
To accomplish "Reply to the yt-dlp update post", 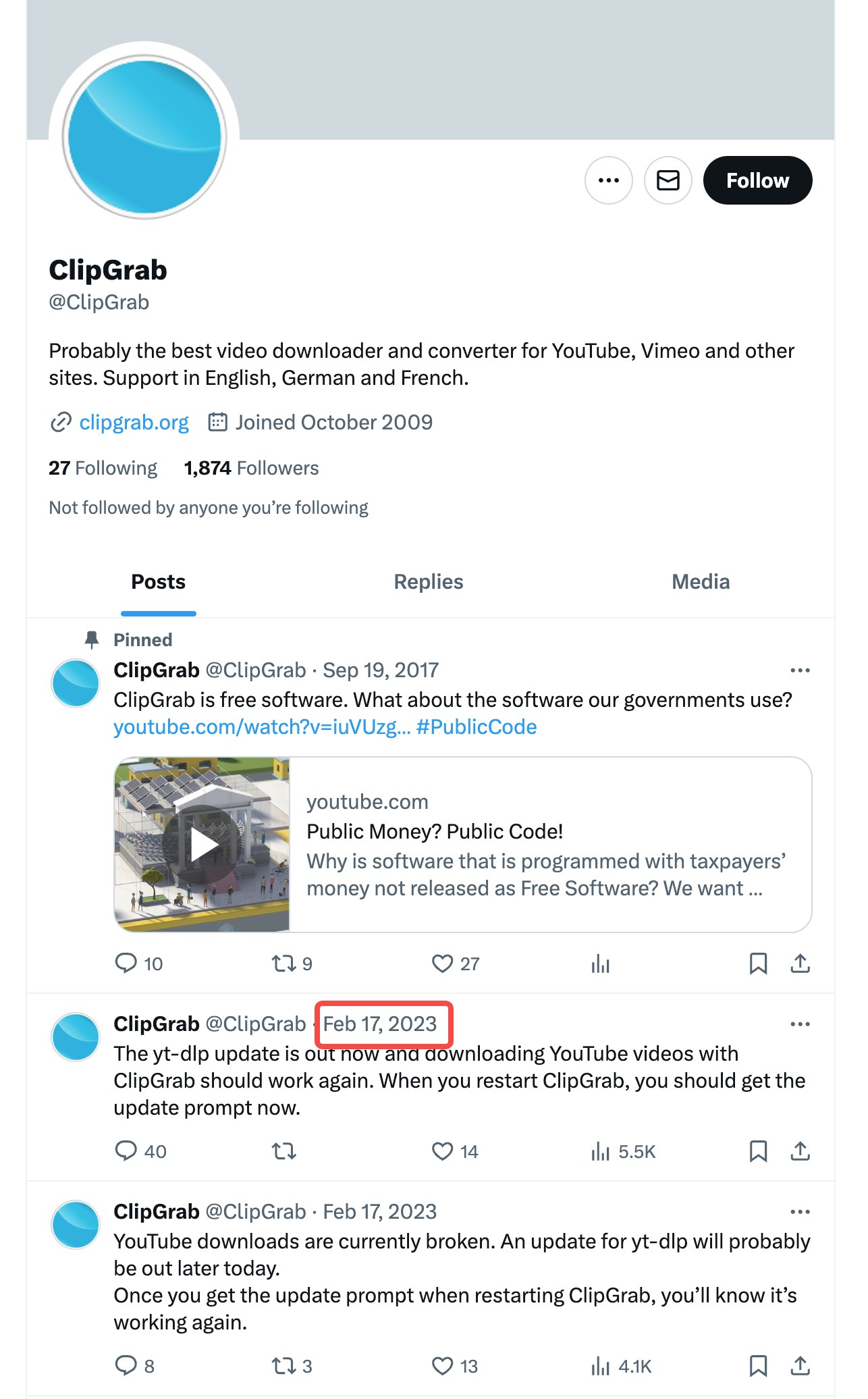I will (140, 1151).
